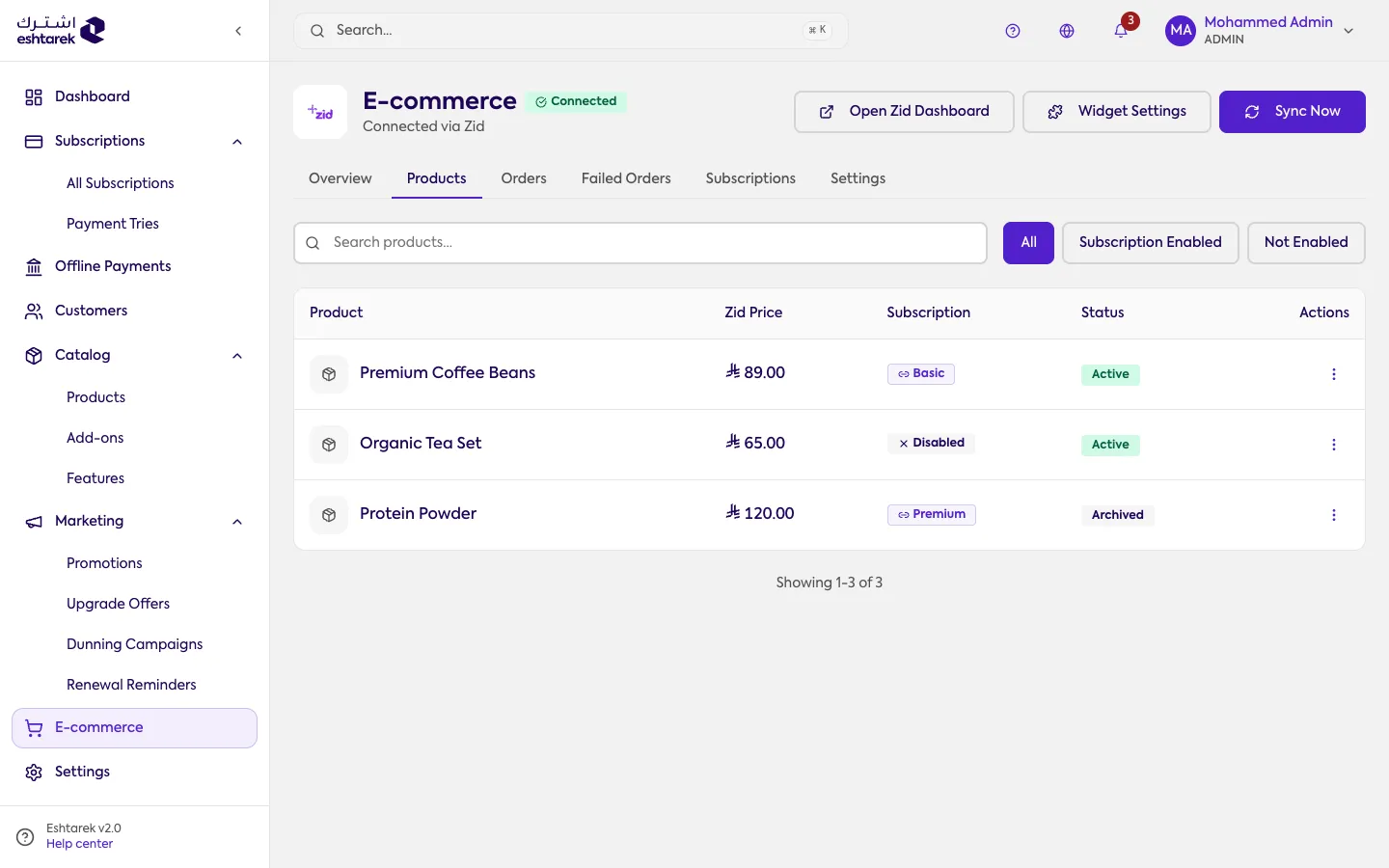Image resolution: width=1389 pixels, height=868 pixels.
Task: Click the Sync Now button
Action: point(1293,112)
